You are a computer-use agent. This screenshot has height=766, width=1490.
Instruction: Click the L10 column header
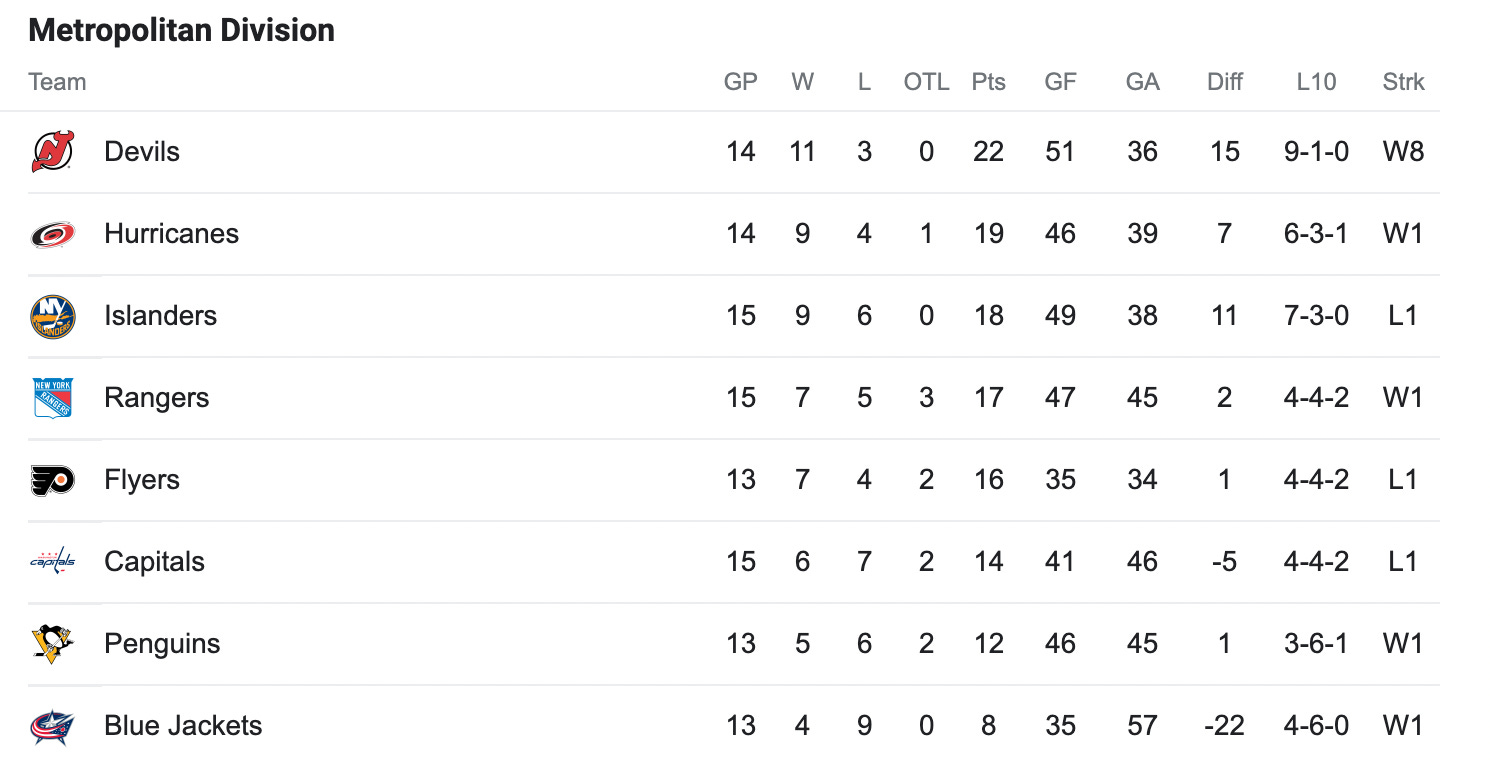1316,82
